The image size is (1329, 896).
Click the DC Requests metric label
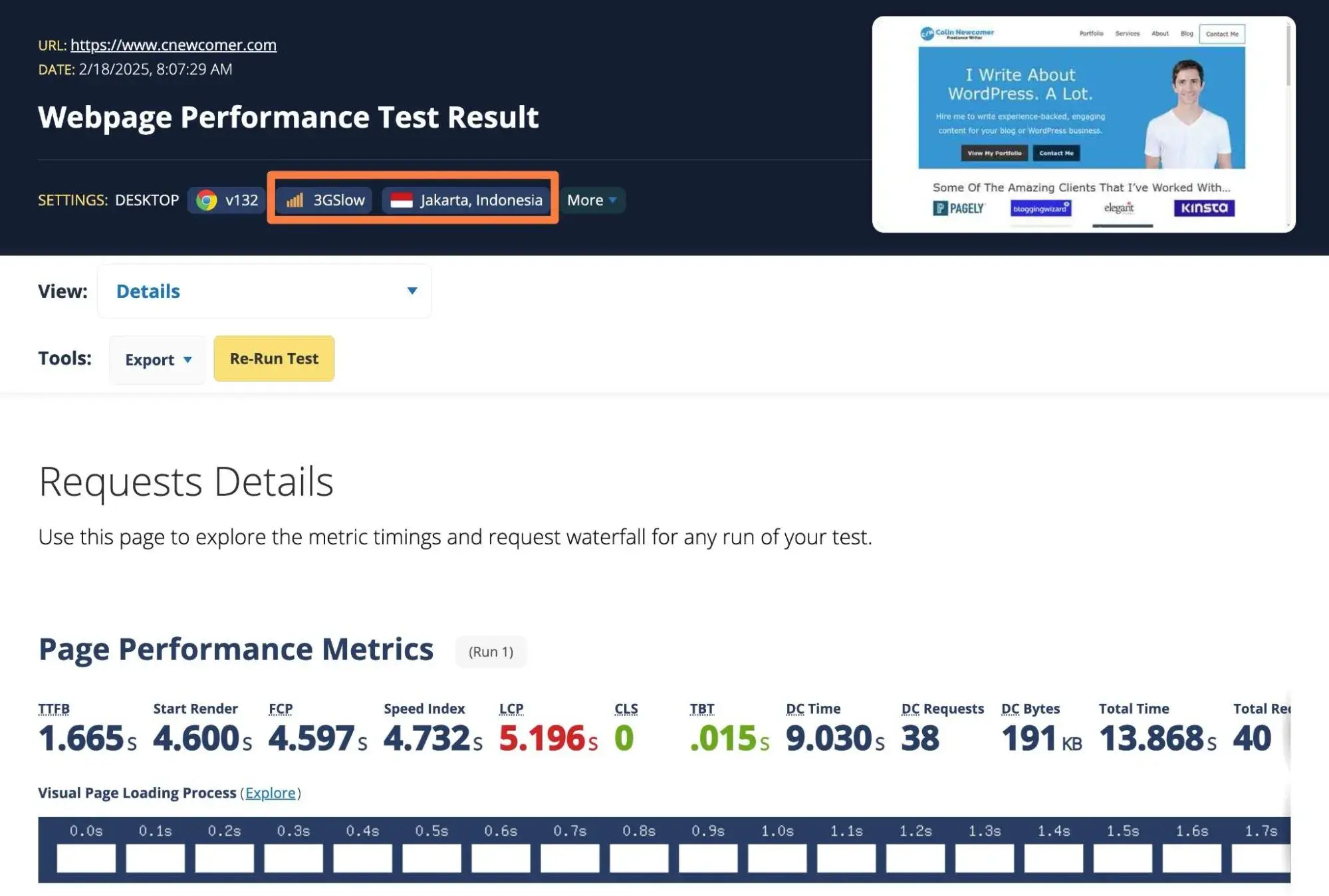click(942, 709)
